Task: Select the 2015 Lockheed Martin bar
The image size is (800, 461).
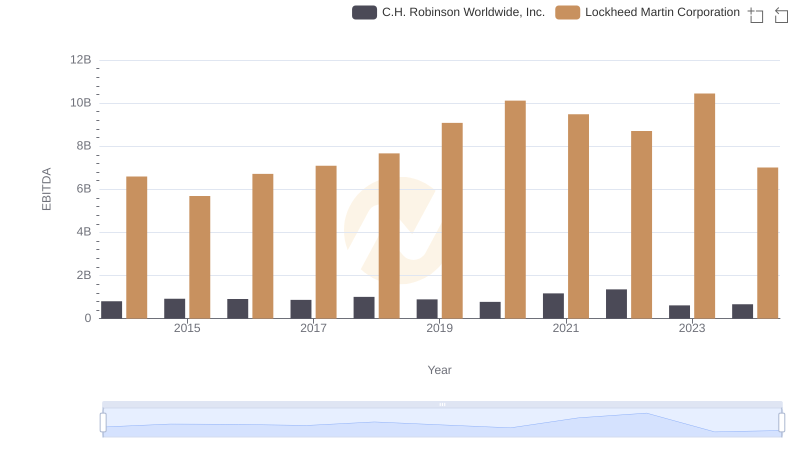Action: pos(199,257)
